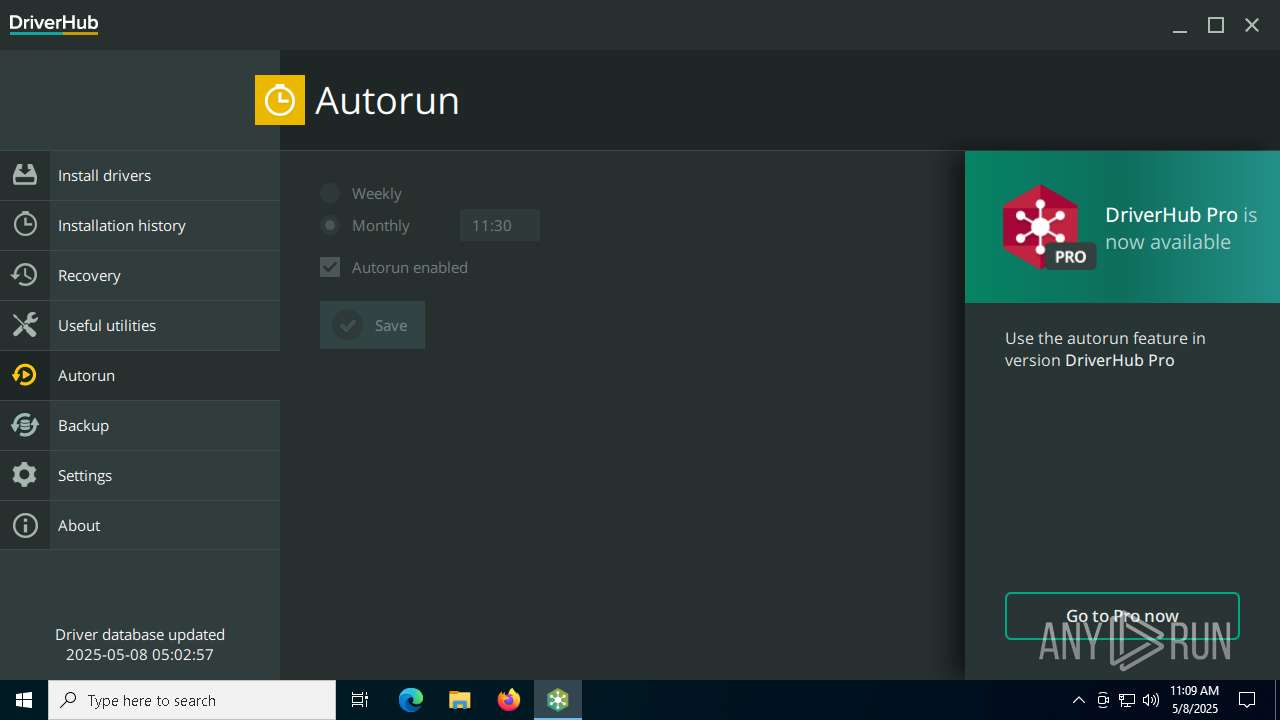Open Useful utilities menu item

[x=140, y=325]
